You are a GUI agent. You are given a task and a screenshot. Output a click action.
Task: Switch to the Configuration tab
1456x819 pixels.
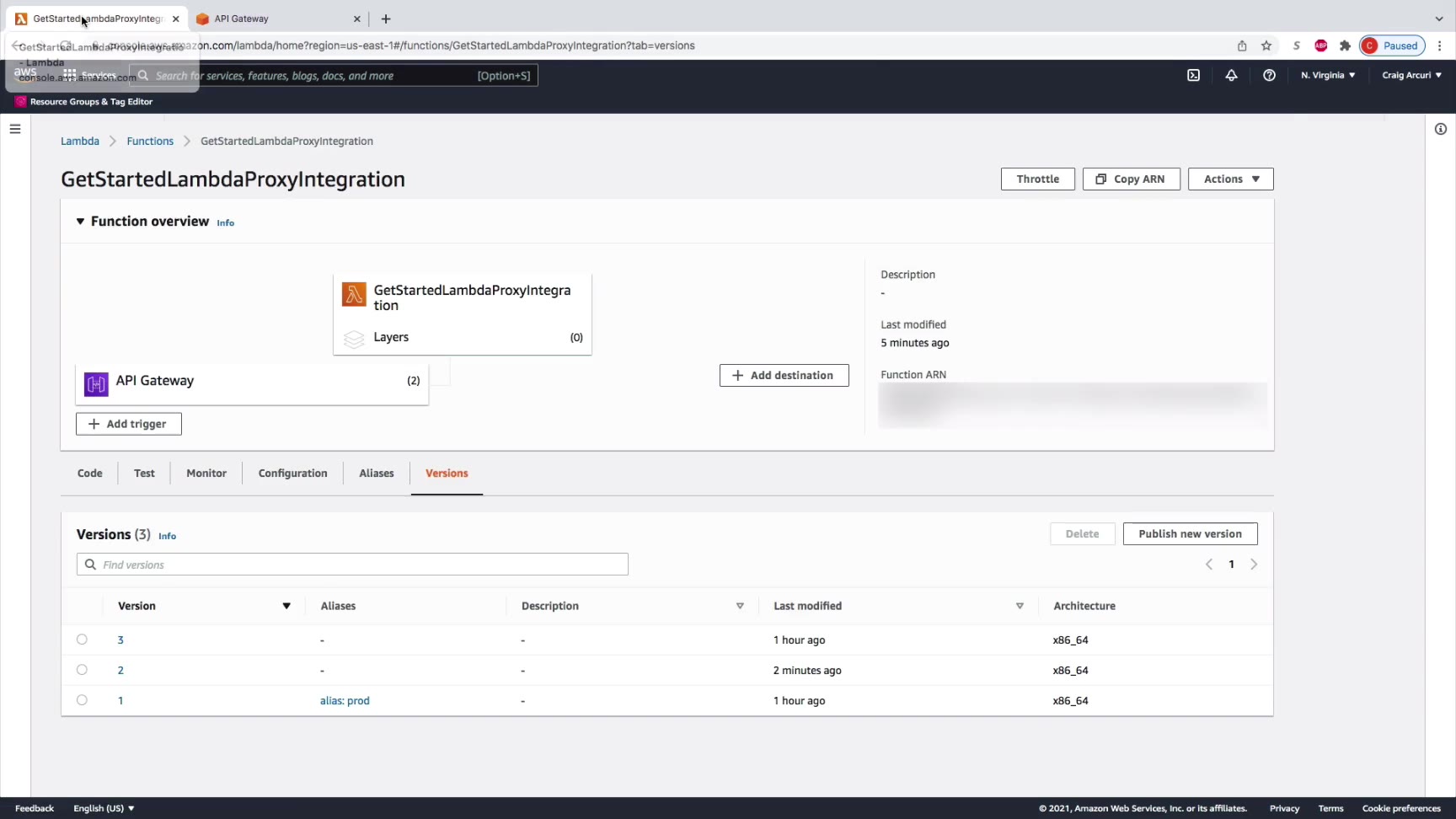pyautogui.click(x=292, y=474)
